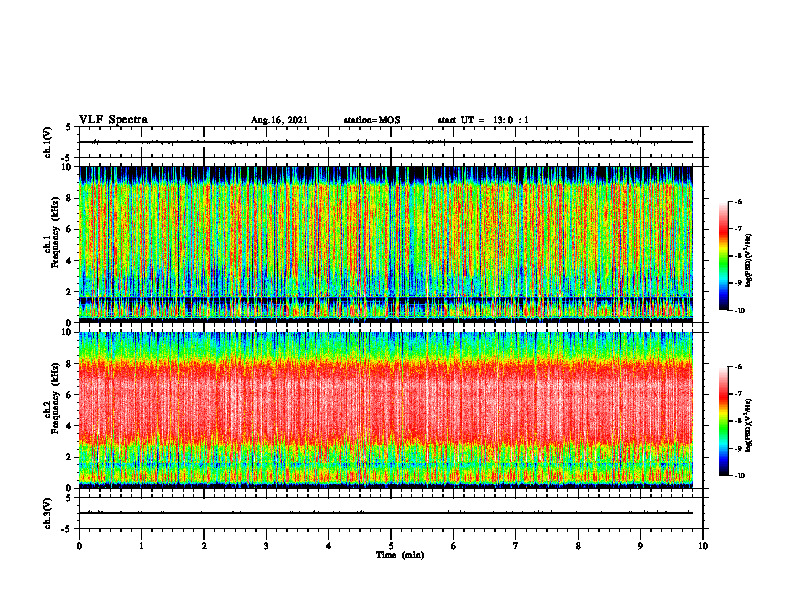792x612 pixels.
Task: Click time axis tick label "2"
Action: tap(204, 546)
